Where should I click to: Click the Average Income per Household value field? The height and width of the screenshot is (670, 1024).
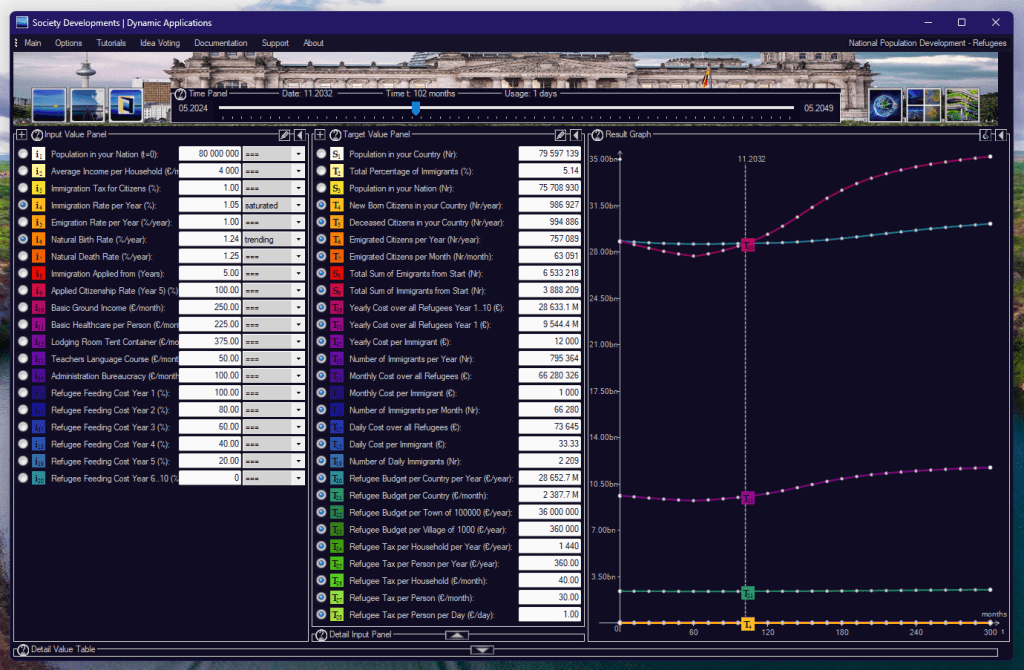[209, 171]
